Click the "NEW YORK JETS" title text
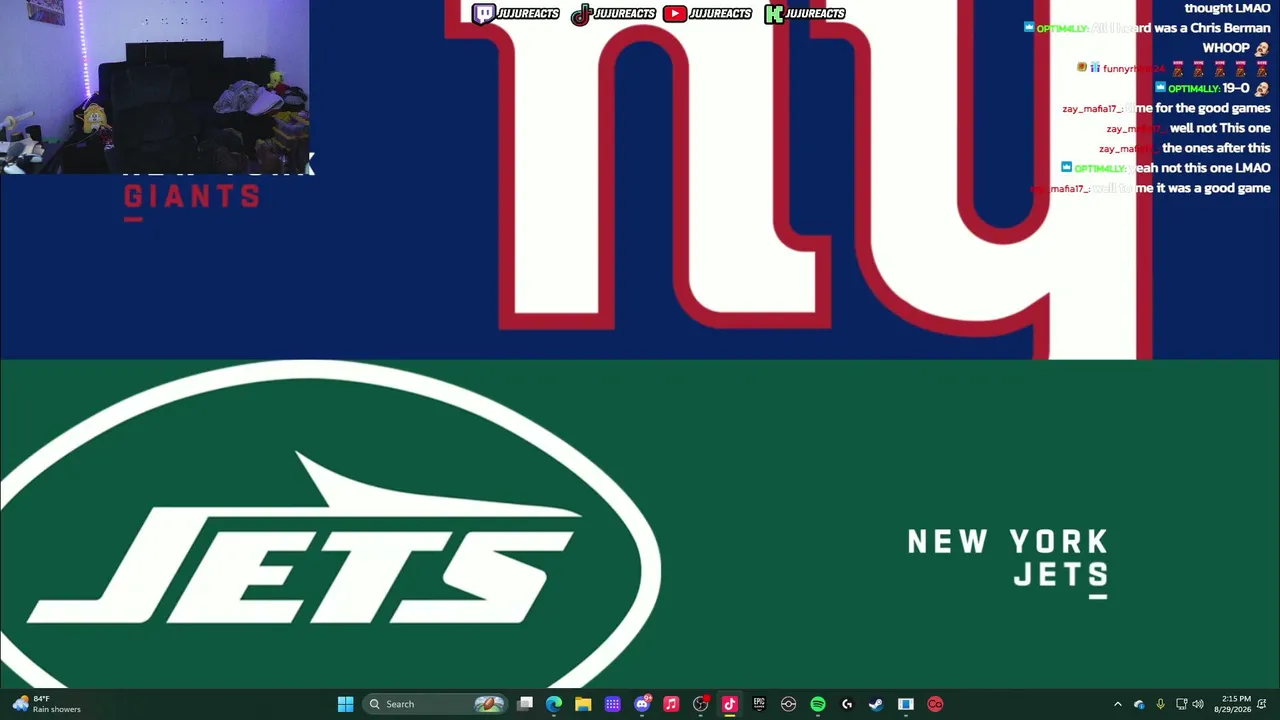Screen dimensions: 1280x720 (1008, 558)
